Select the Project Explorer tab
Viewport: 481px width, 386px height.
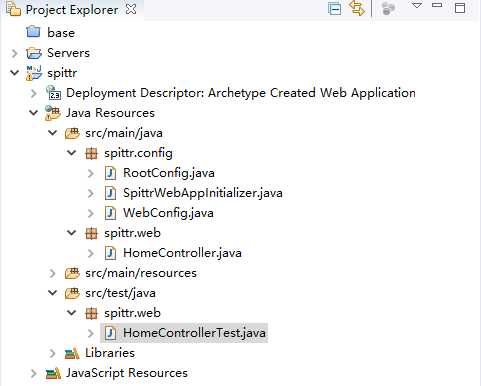click(72, 10)
